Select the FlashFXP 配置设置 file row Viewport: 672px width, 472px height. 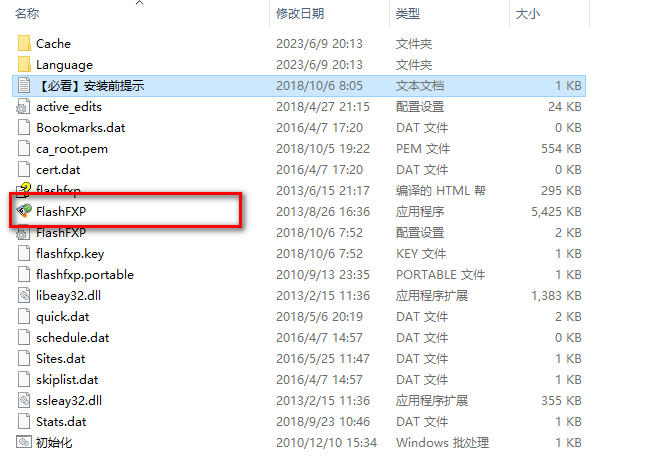(299, 233)
